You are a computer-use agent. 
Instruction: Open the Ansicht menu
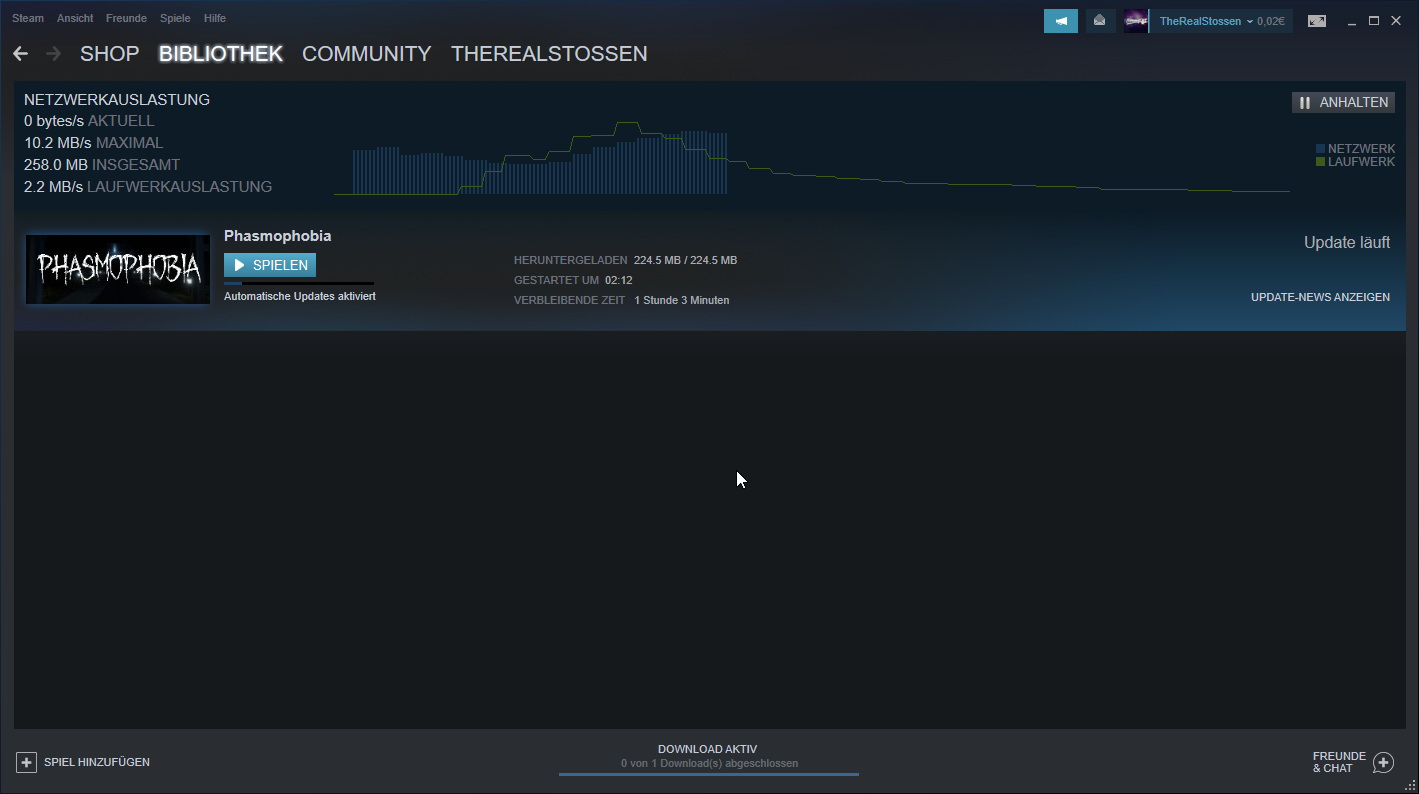[x=75, y=18]
